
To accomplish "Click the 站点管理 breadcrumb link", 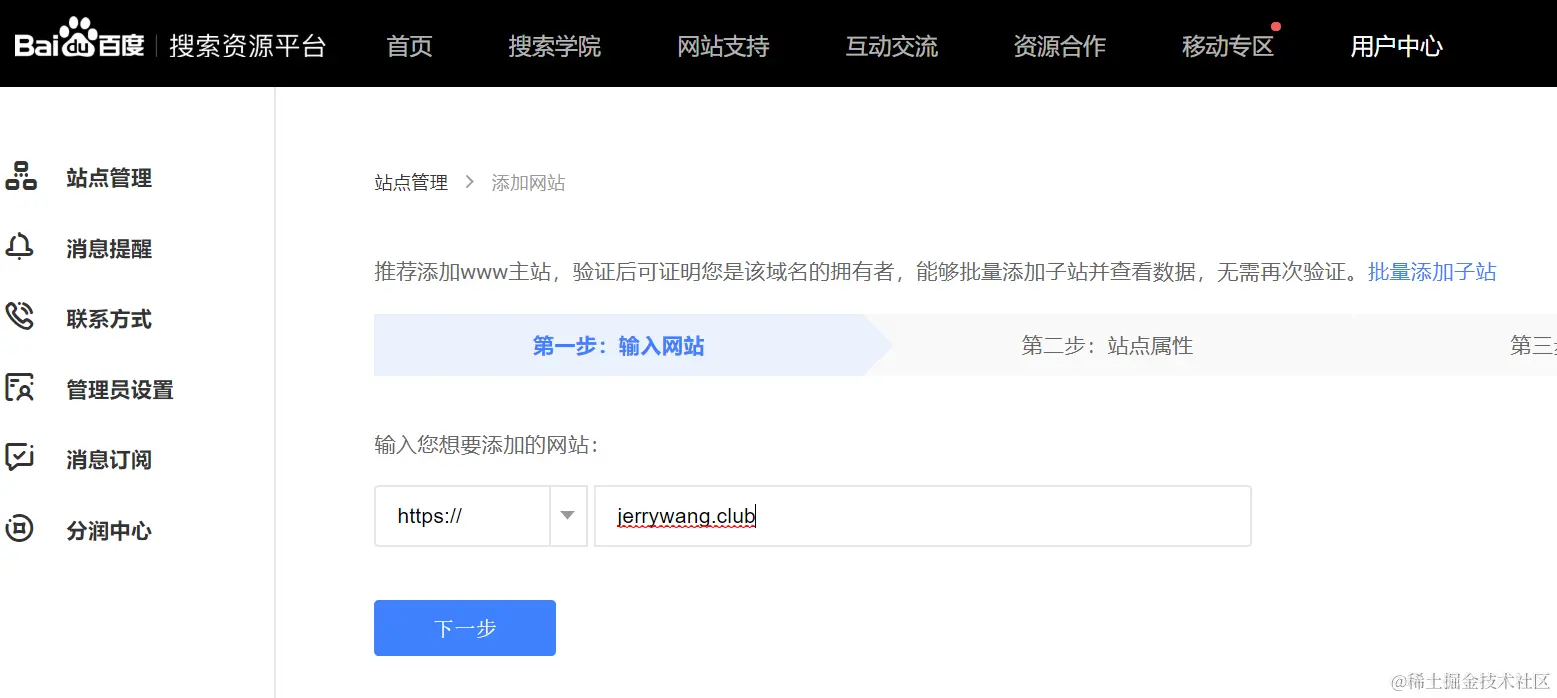I will point(411,183).
